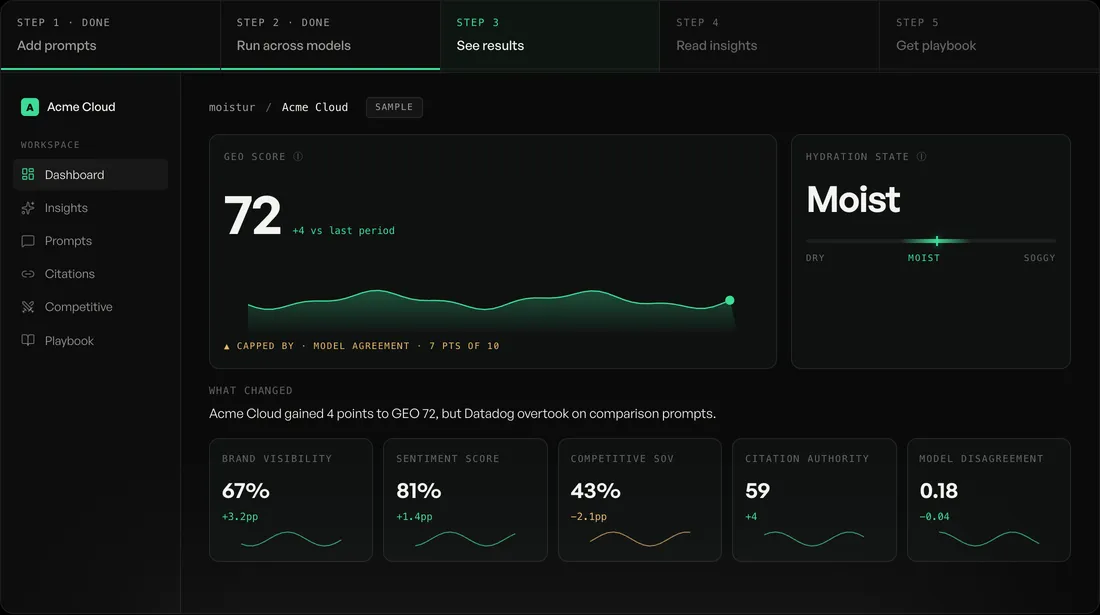Click the Model Disagreement 0.18 card
1100x615 pixels.
(989, 500)
